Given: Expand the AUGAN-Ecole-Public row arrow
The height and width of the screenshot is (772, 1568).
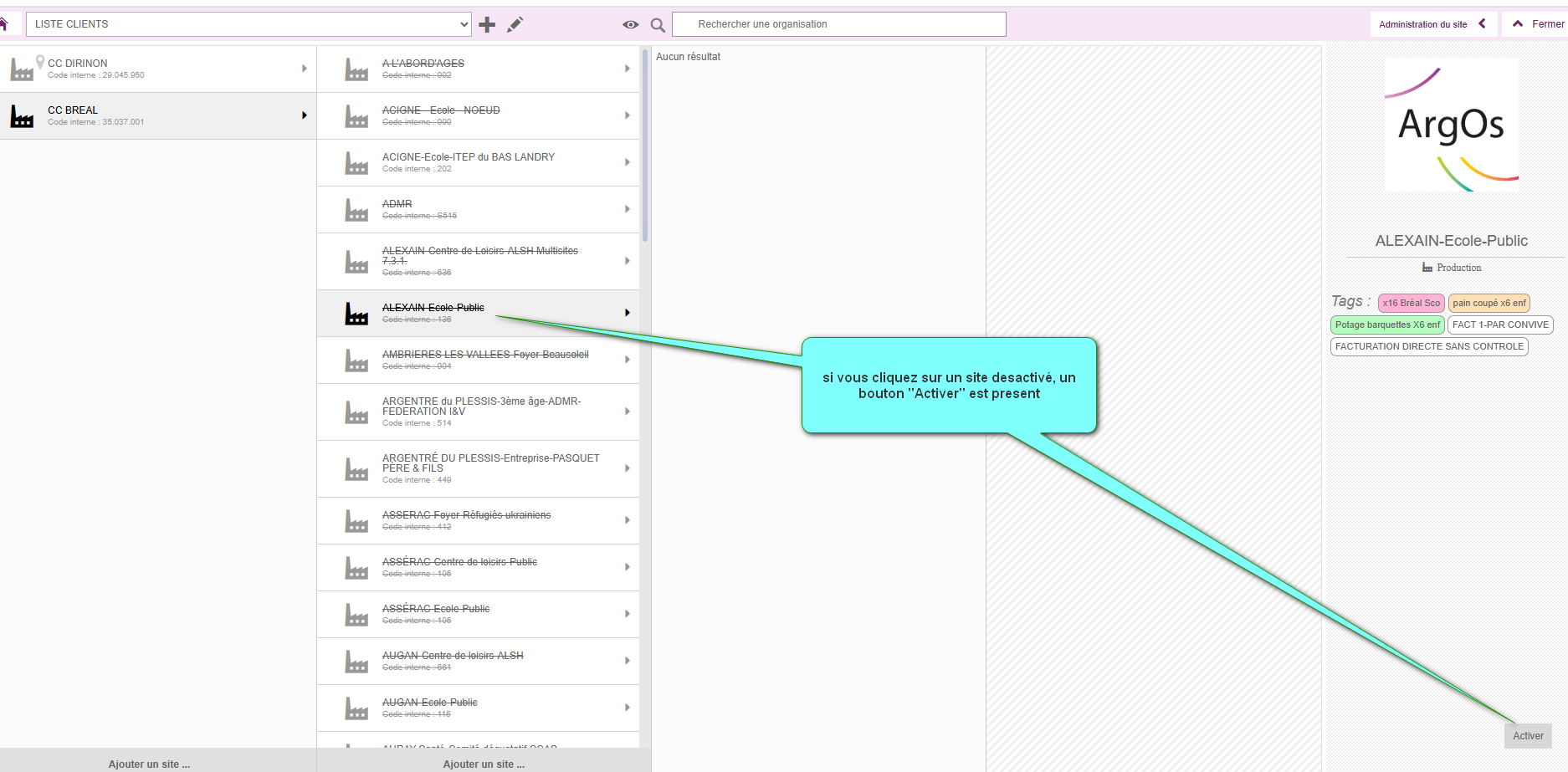Looking at the screenshot, I should [x=628, y=708].
